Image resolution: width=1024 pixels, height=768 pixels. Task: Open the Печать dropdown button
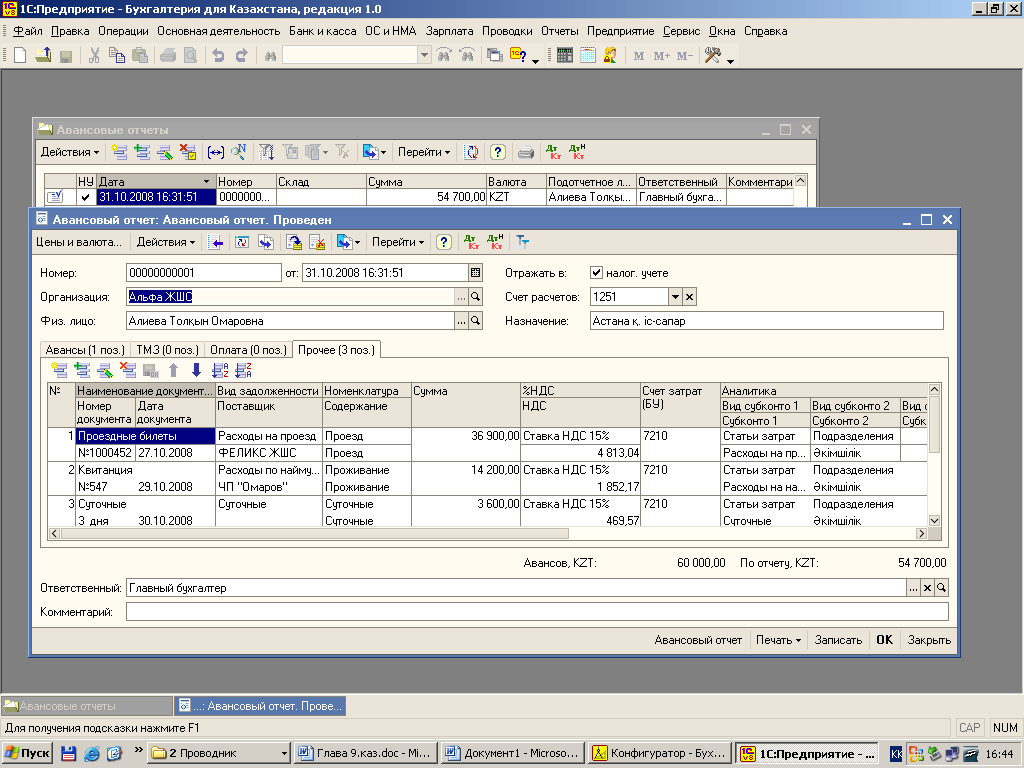(x=778, y=640)
